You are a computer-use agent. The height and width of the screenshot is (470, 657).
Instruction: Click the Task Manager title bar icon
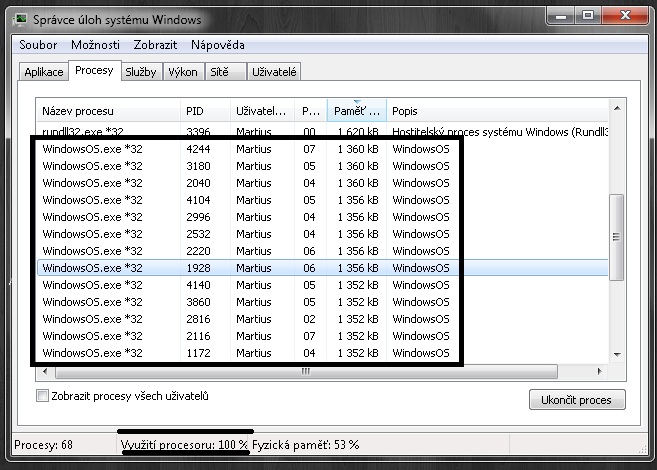pyautogui.click(x=20, y=20)
